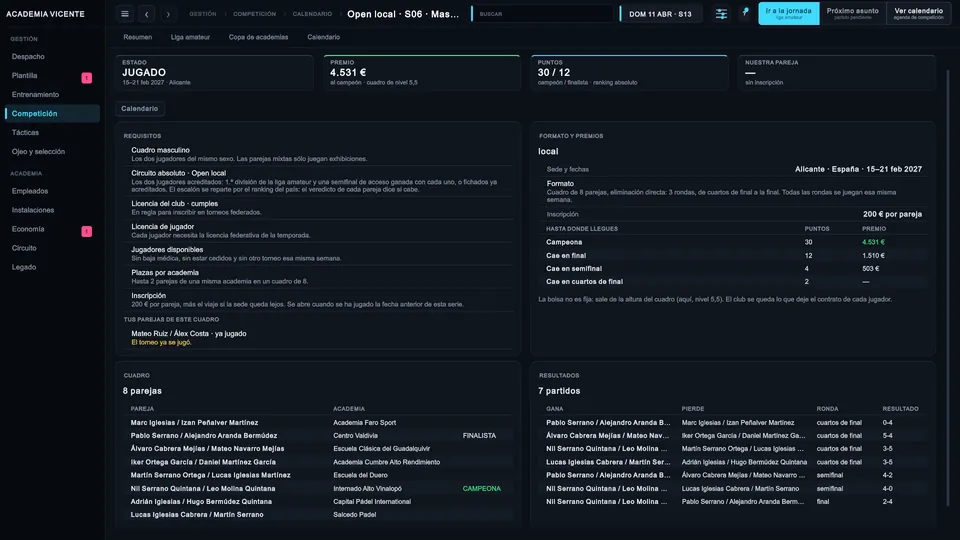Open the Resumen tab
The height and width of the screenshot is (540, 960).
pos(137,37)
